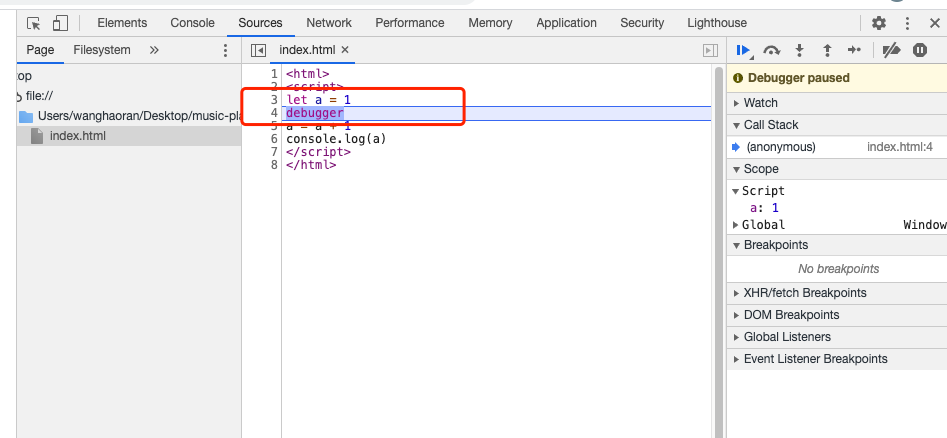Collapse the Breakpoints section
947x438 pixels.
coord(837,245)
